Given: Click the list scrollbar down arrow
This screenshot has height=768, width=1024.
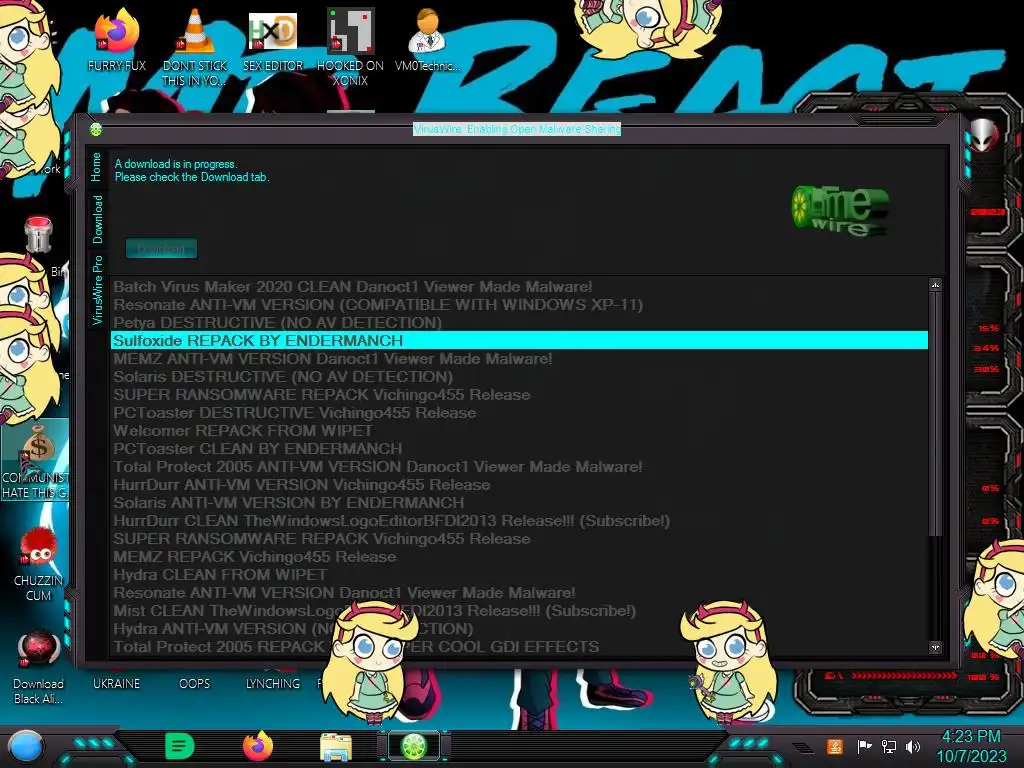Looking at the screenshot, I should click(935, 647).
